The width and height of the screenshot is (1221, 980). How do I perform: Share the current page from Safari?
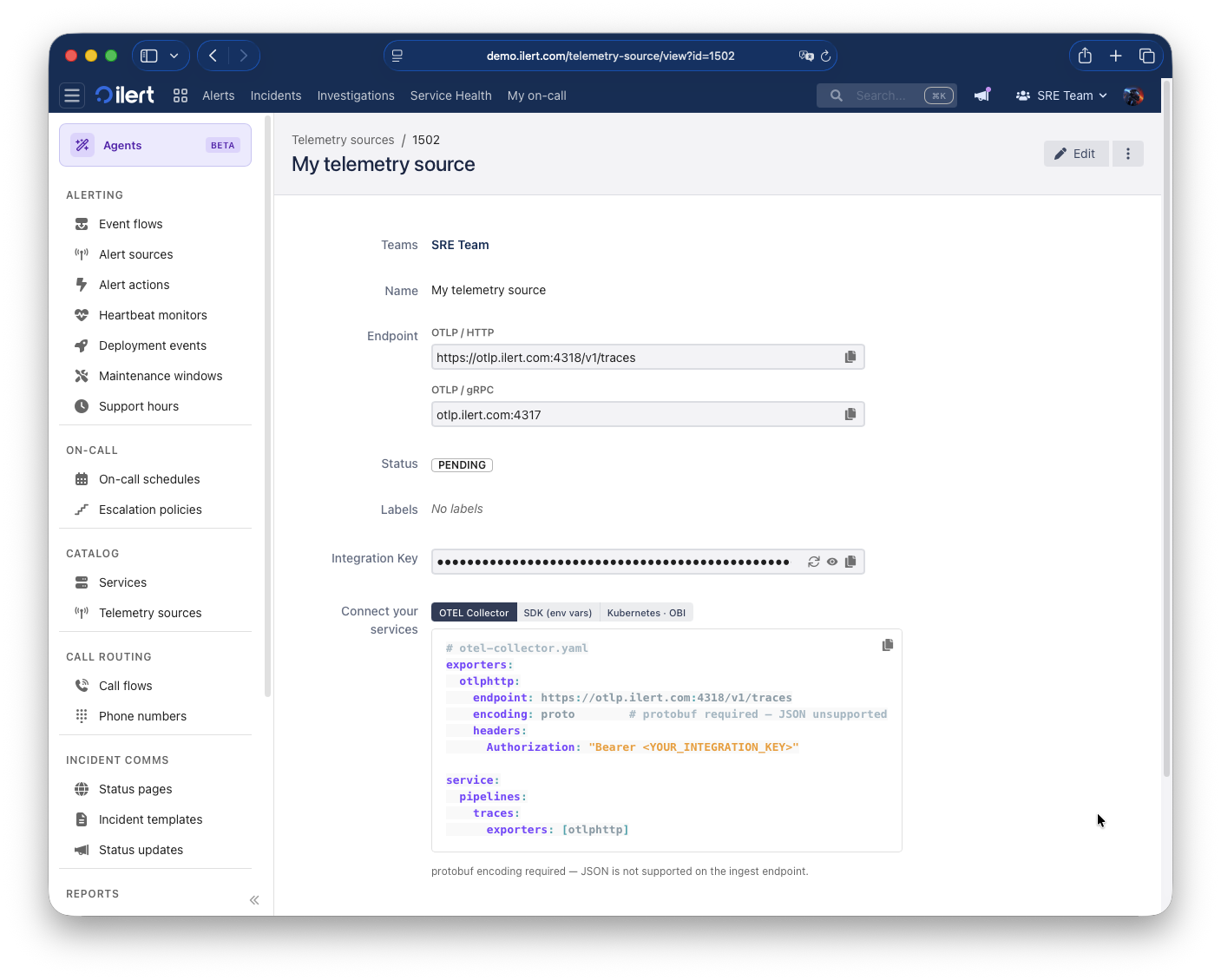pyautogui.click(x=1085, y=56)
